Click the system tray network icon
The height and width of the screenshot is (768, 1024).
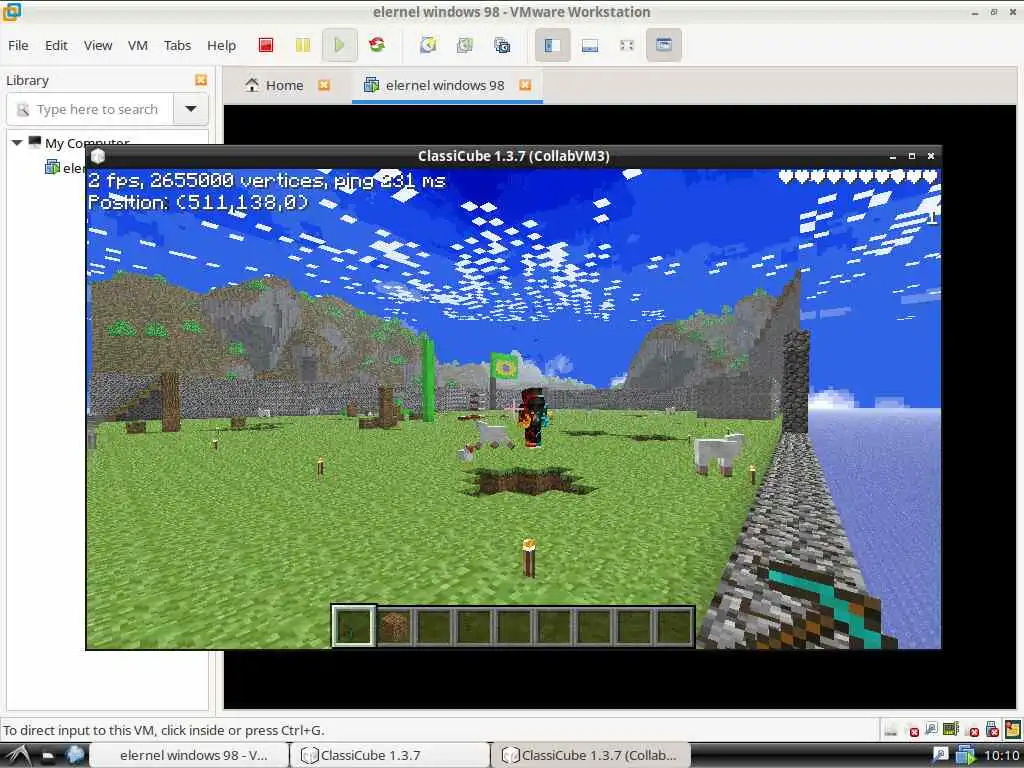tap(941, 755)
